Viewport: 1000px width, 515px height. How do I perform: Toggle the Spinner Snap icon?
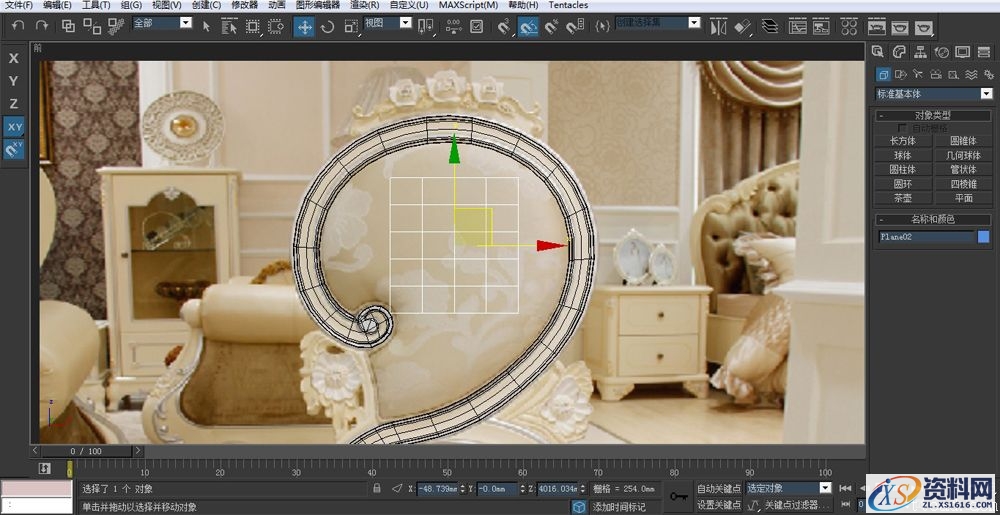[575, 26]
